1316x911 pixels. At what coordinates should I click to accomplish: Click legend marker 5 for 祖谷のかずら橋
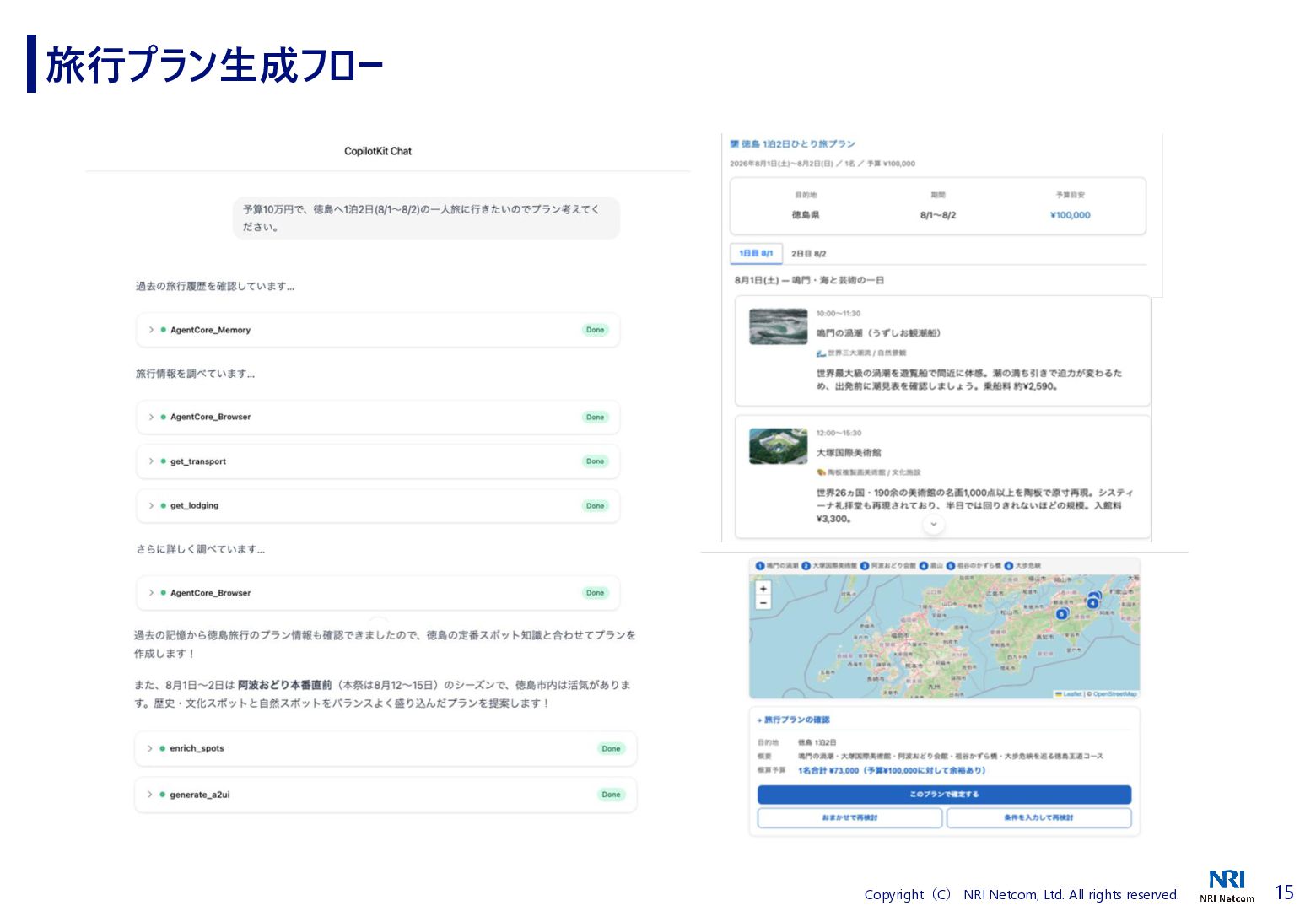(951, 566)
